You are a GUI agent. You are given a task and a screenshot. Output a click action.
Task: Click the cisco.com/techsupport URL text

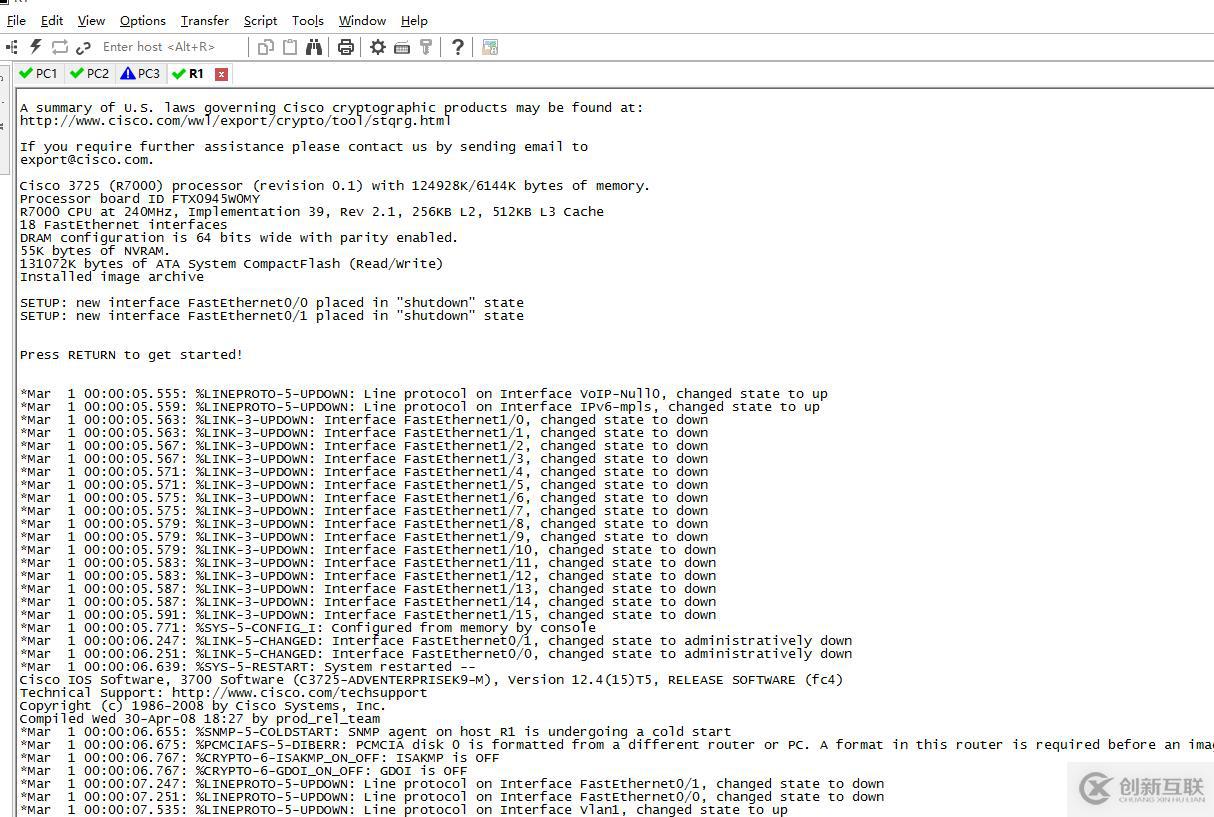pos(300,693)
